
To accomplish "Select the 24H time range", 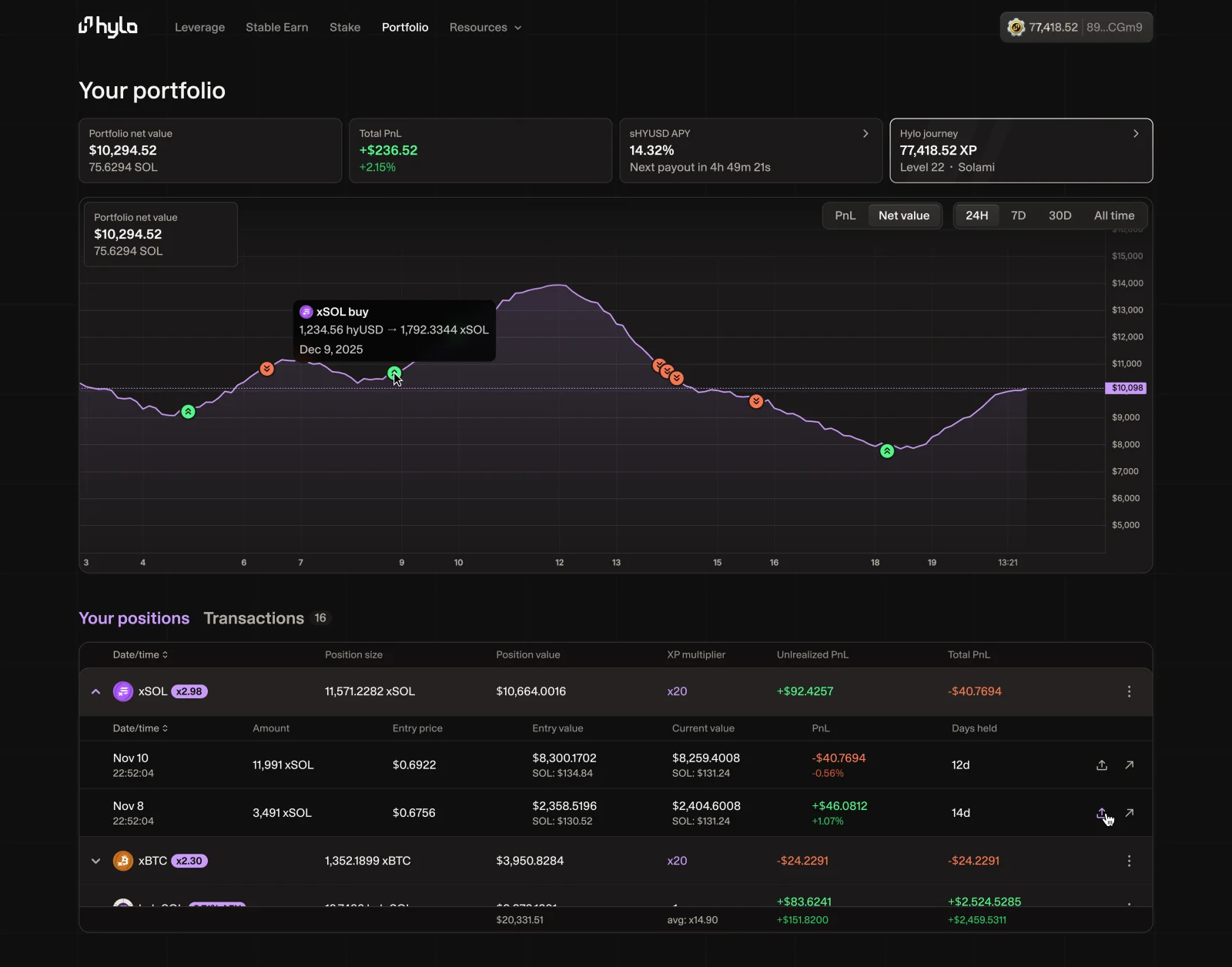I will click(976, 216).
